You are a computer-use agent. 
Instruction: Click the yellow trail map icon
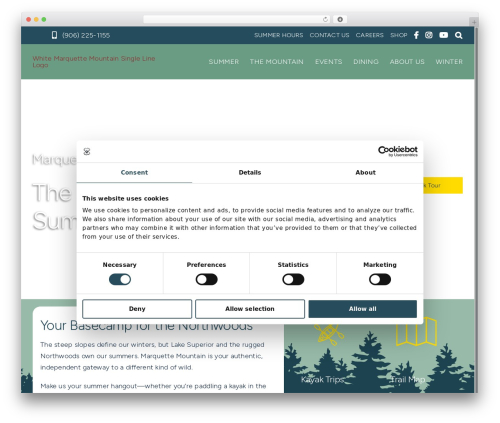416,331
